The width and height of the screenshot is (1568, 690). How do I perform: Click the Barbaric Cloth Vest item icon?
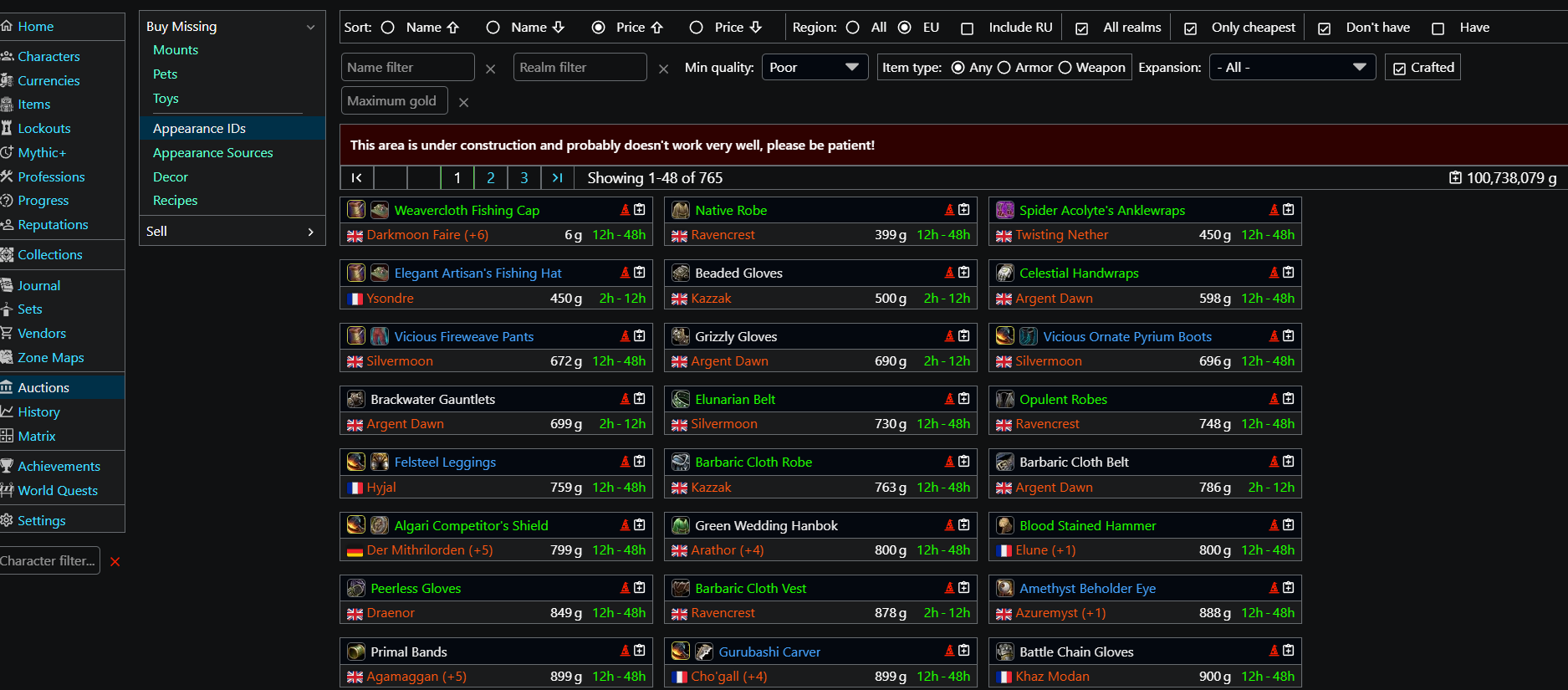click(x=681, y=588)
